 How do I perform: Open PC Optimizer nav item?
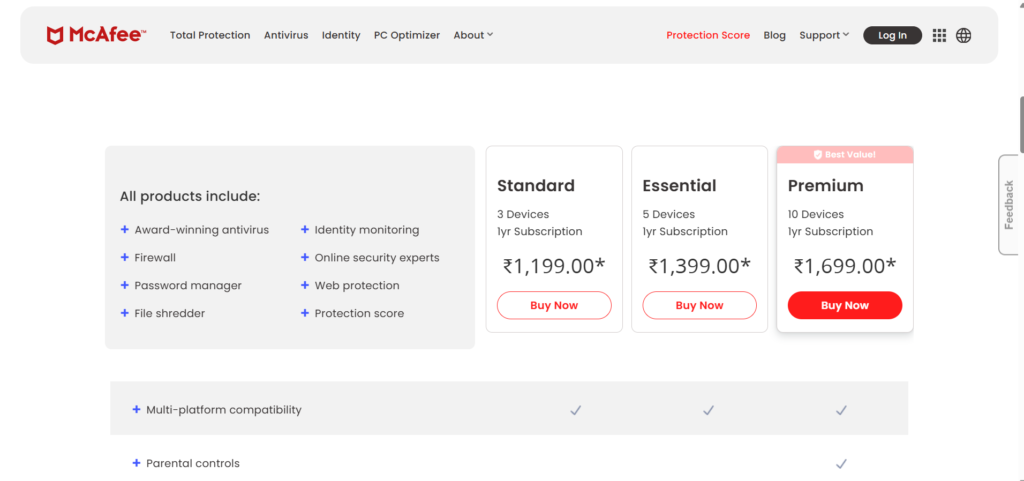407,35
